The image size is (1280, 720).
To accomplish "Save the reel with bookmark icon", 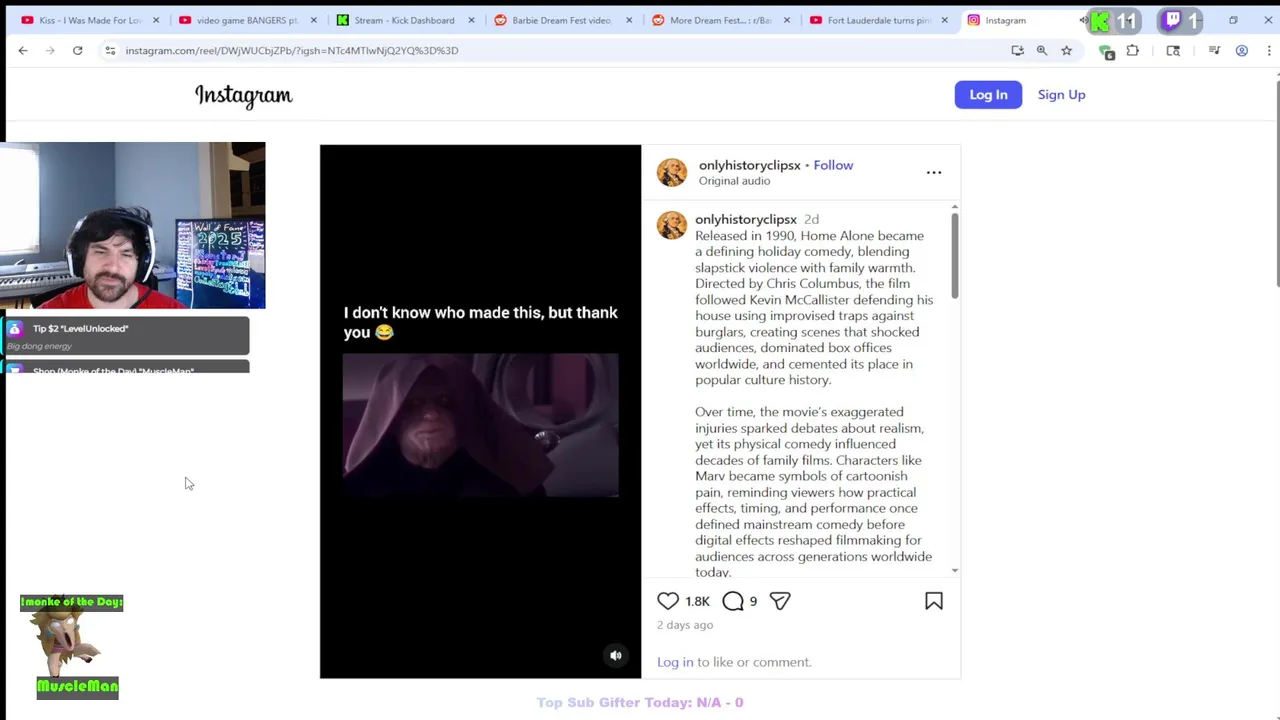I will coord(934,601).
